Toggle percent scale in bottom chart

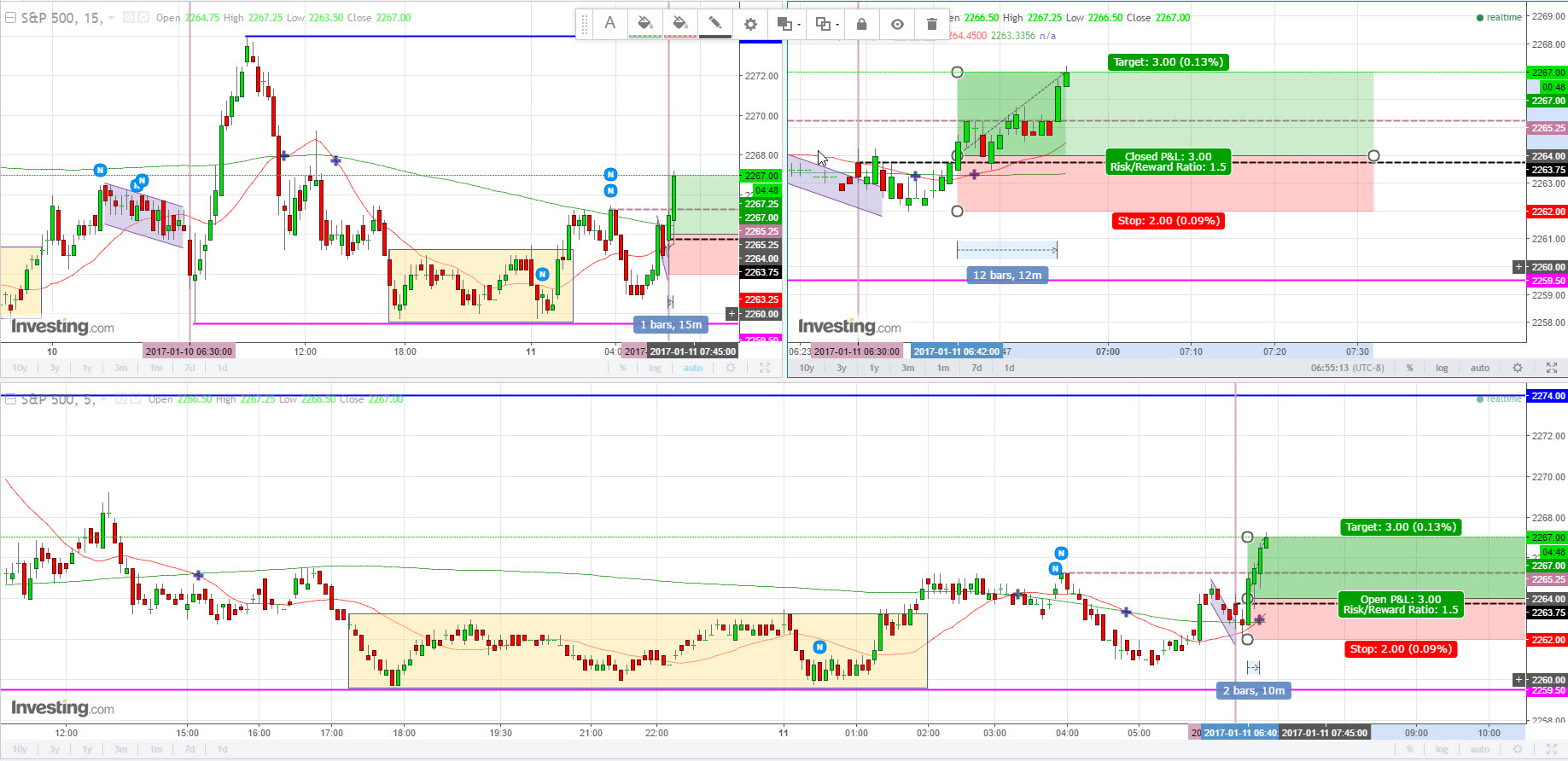point(1410,750)
